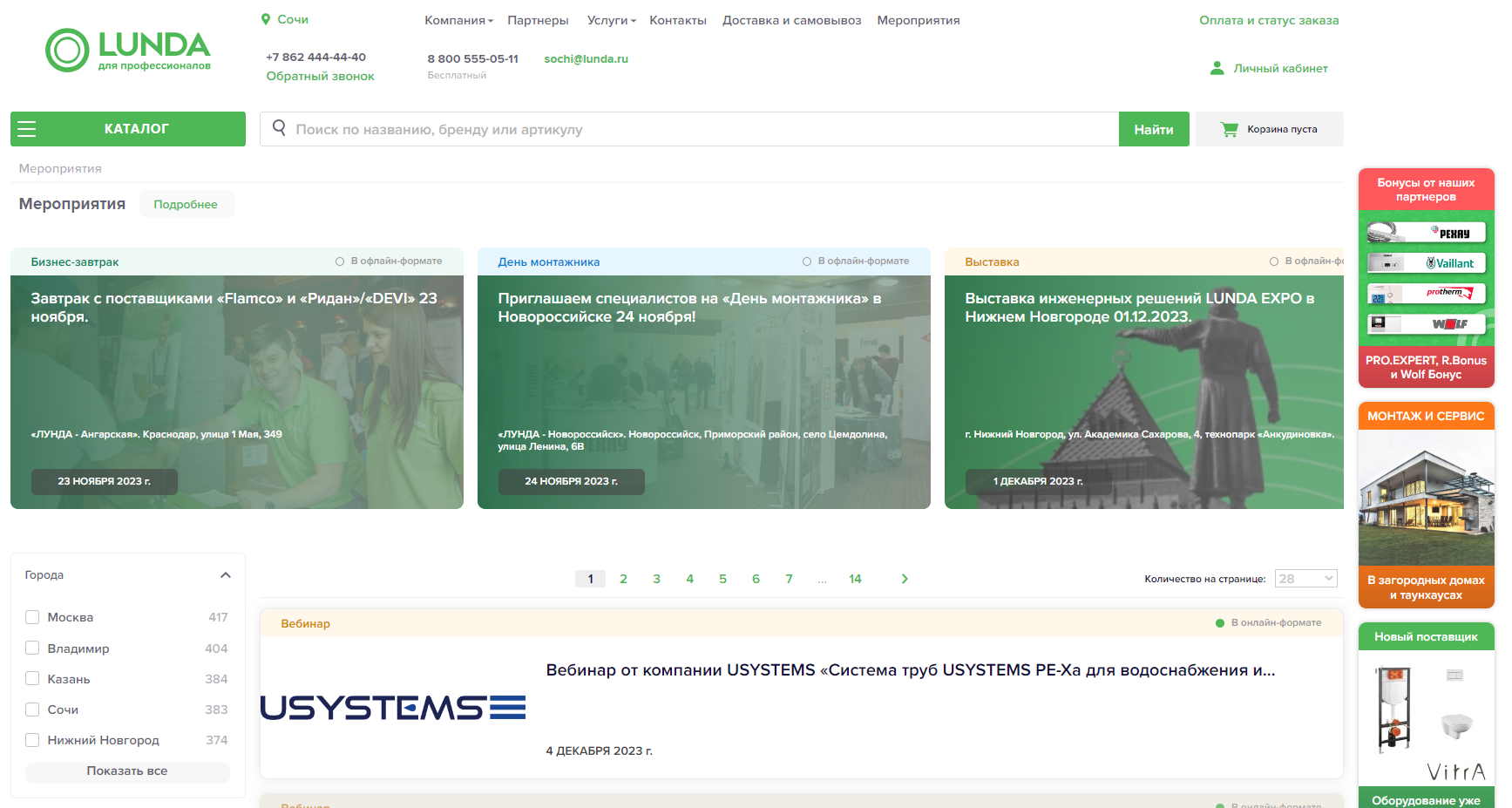
Task: Click Мероприятия breadcrumb
Action: tap(60, 168)
